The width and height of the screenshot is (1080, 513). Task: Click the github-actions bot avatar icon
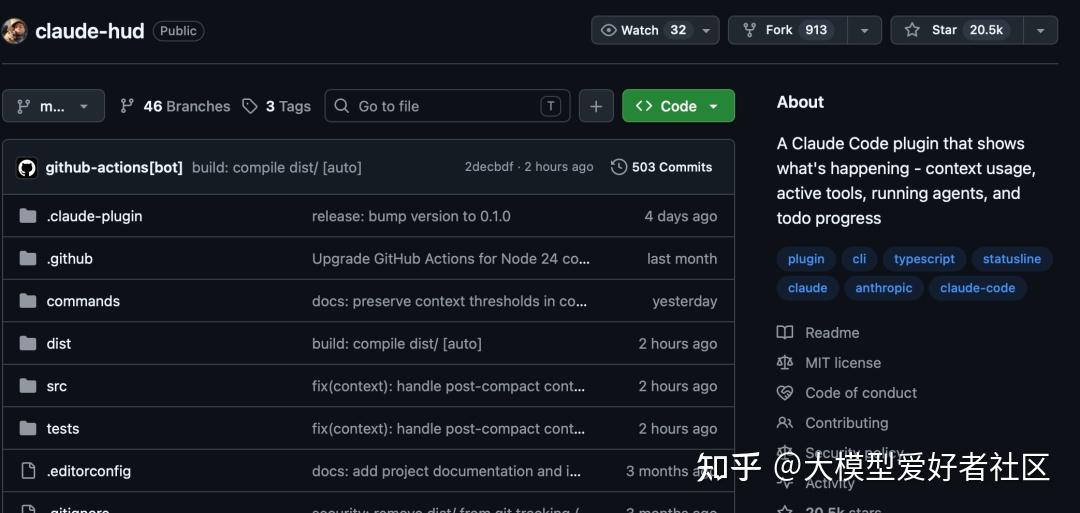tap(27, 167)
